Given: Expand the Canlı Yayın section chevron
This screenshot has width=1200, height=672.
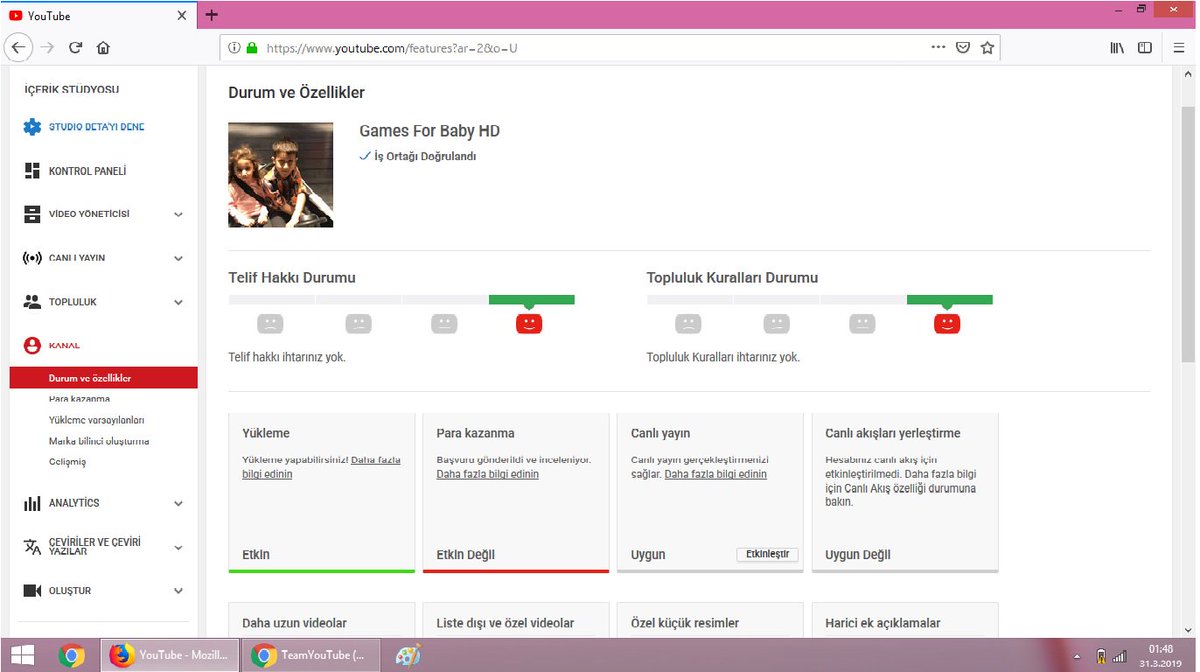Looking at the screenshot, I should point(178,258).
